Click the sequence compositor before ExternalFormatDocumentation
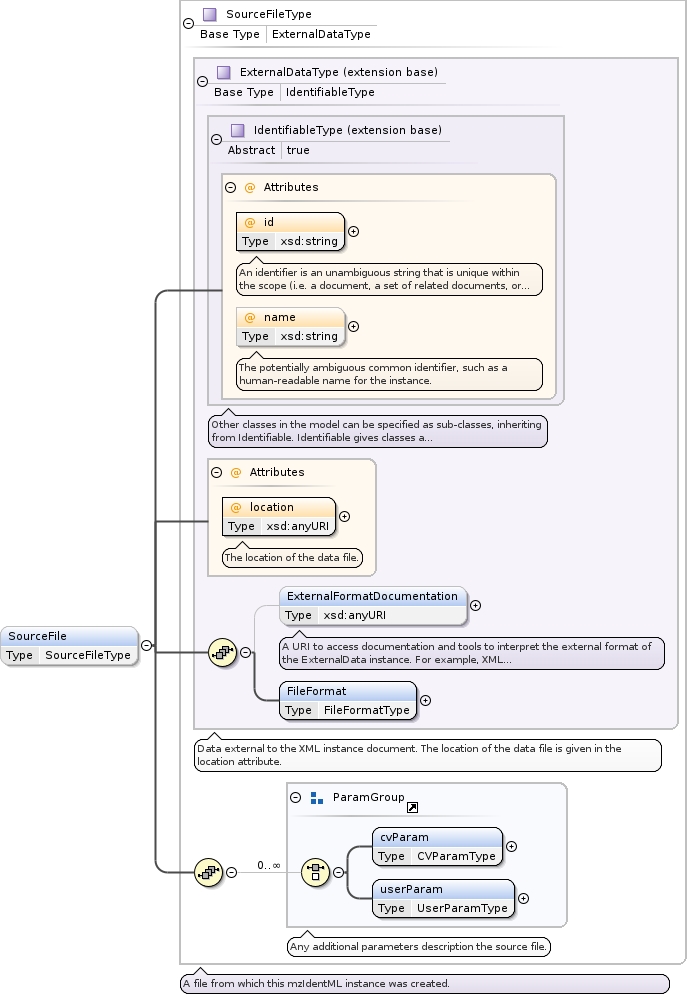The image size is (688, 997). [222, 653]
